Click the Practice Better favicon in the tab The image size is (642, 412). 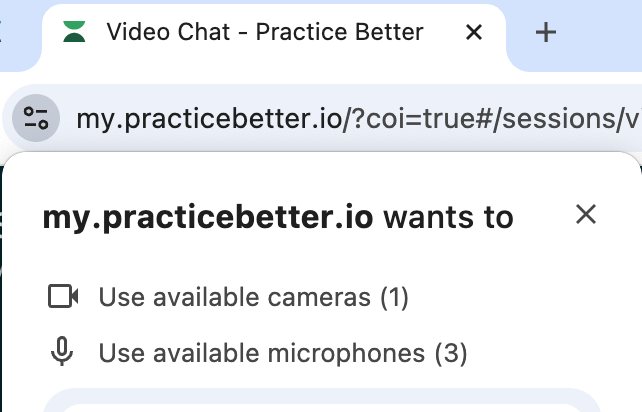[x=72, y=32]
